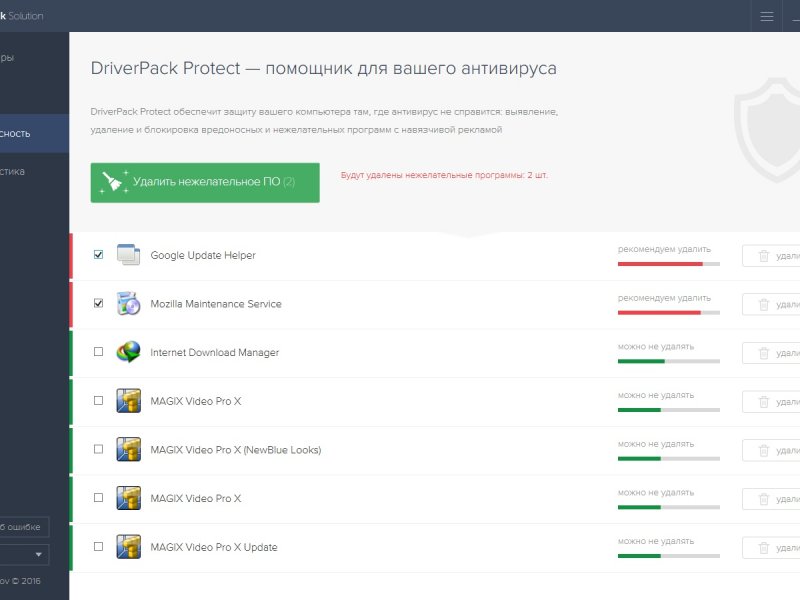Click the MAGIX Video Pro X Update icon
The height and width of the screenshot is (600, 800).
point(129,546)
